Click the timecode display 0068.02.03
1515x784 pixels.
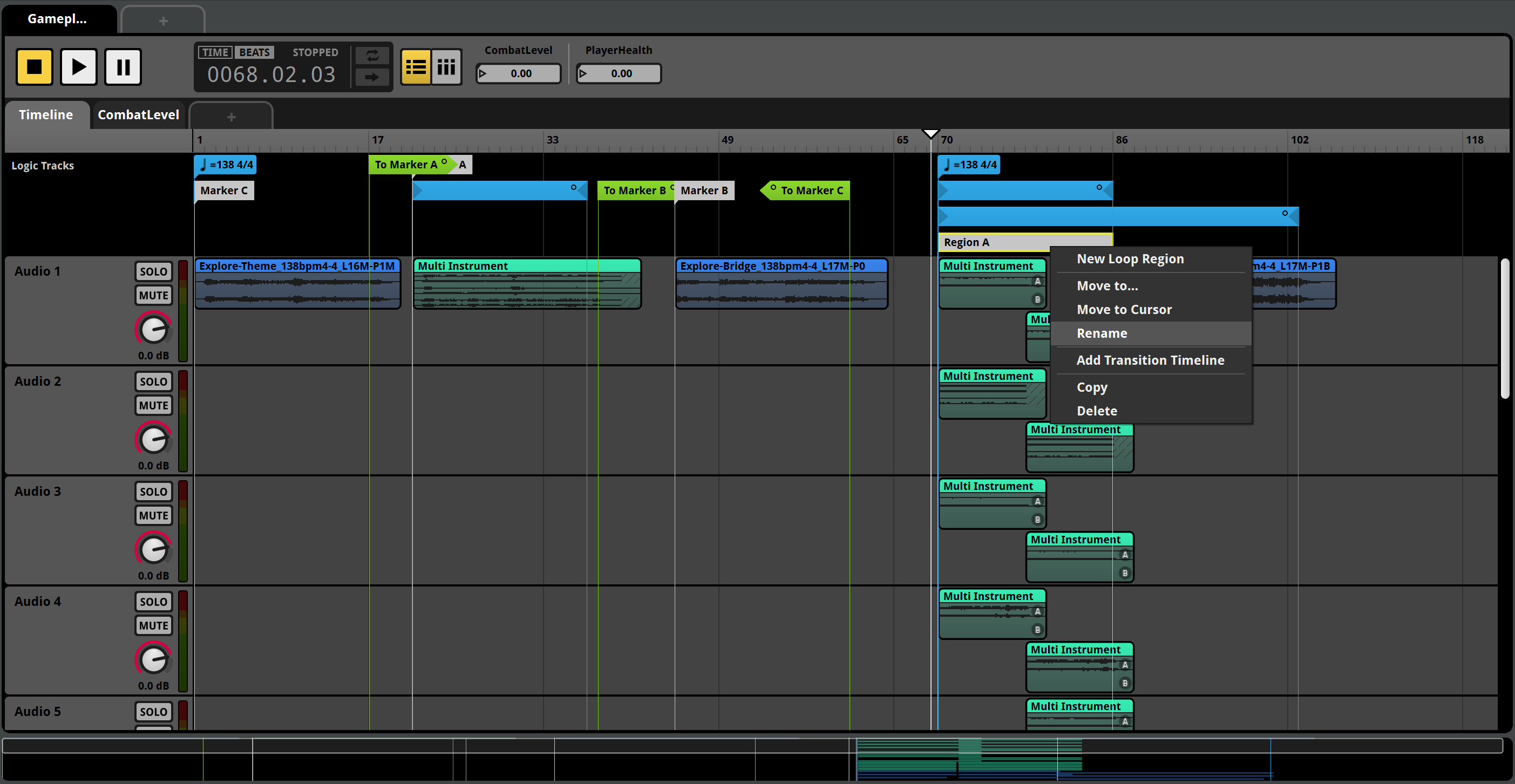[271, 74]
